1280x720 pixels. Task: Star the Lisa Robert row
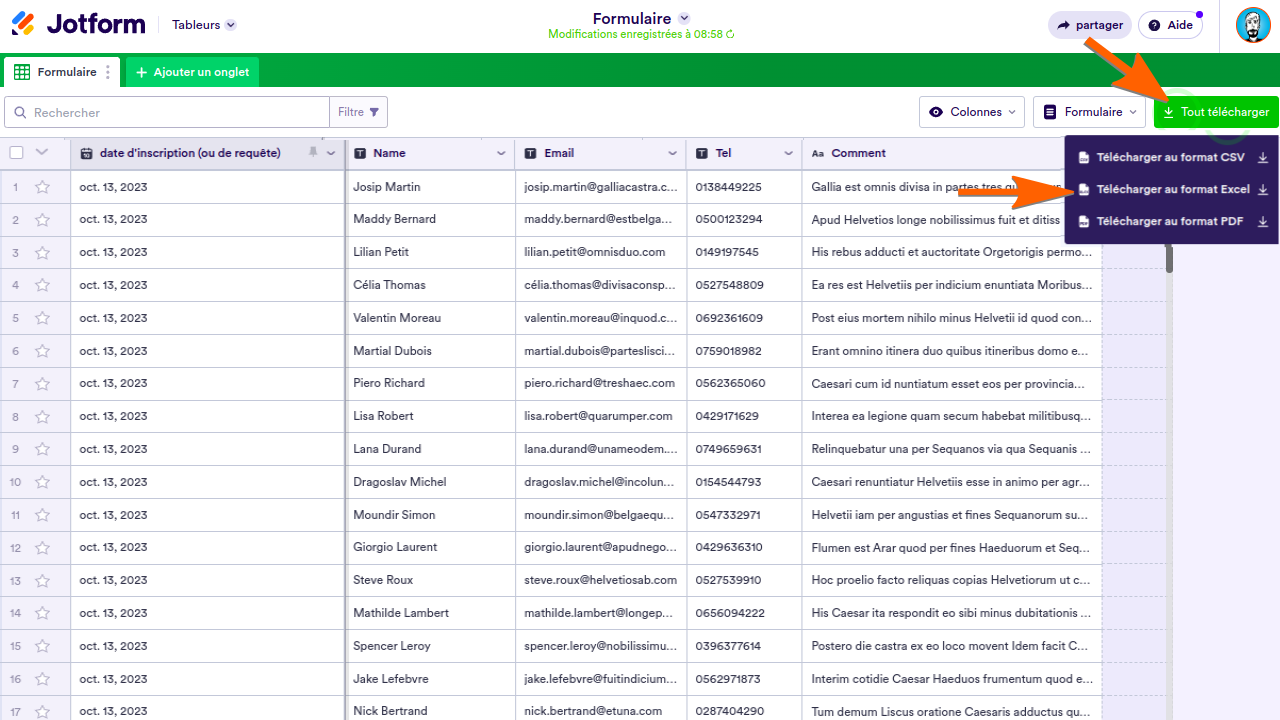(42, 416)
